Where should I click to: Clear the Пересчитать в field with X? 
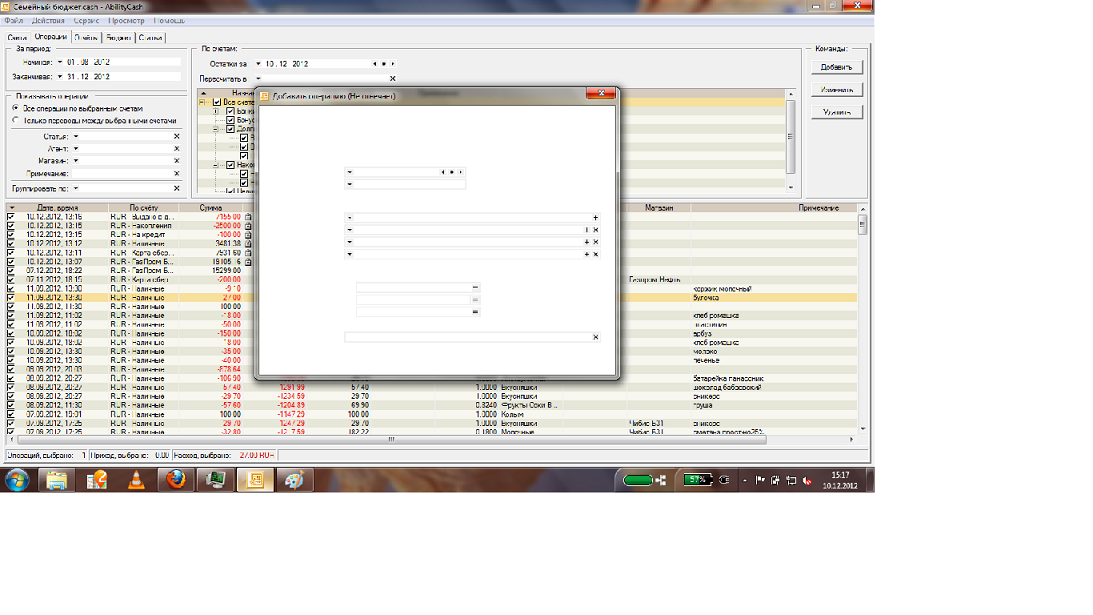[392, 78]
